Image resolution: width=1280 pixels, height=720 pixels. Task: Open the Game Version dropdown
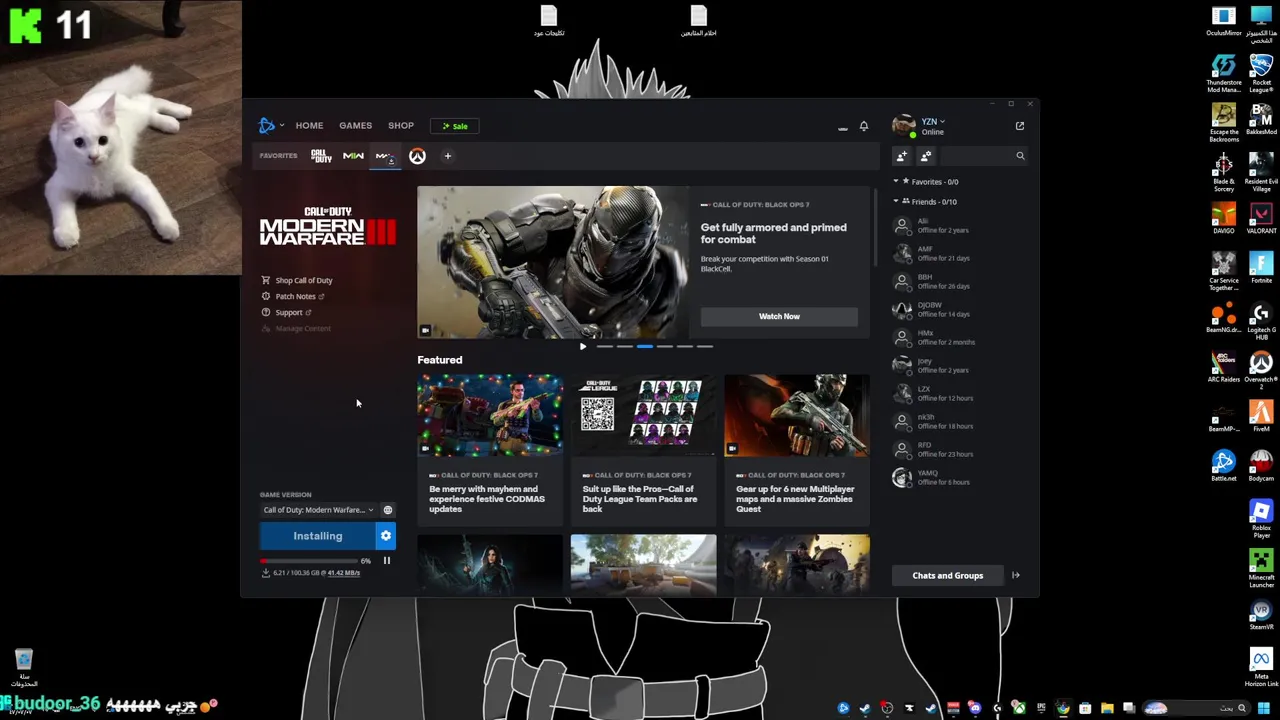pos(318,510)
